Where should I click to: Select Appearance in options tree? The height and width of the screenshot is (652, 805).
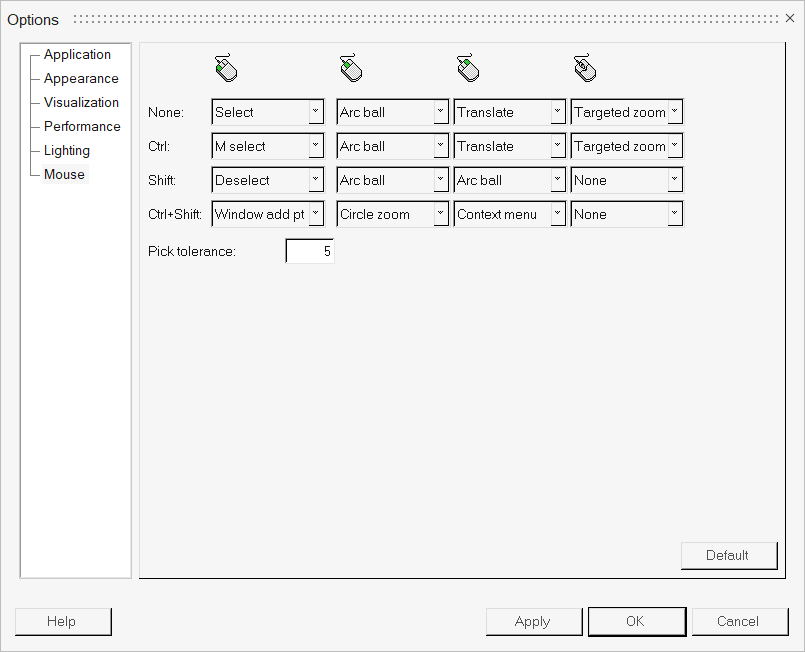point(81,79)
